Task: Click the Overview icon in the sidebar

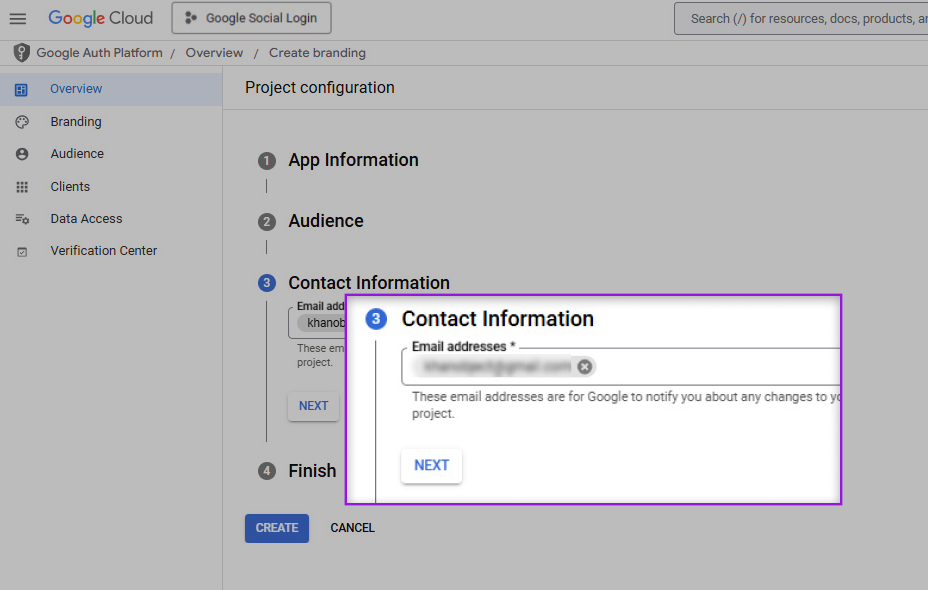Action: [x=22, y=89]
